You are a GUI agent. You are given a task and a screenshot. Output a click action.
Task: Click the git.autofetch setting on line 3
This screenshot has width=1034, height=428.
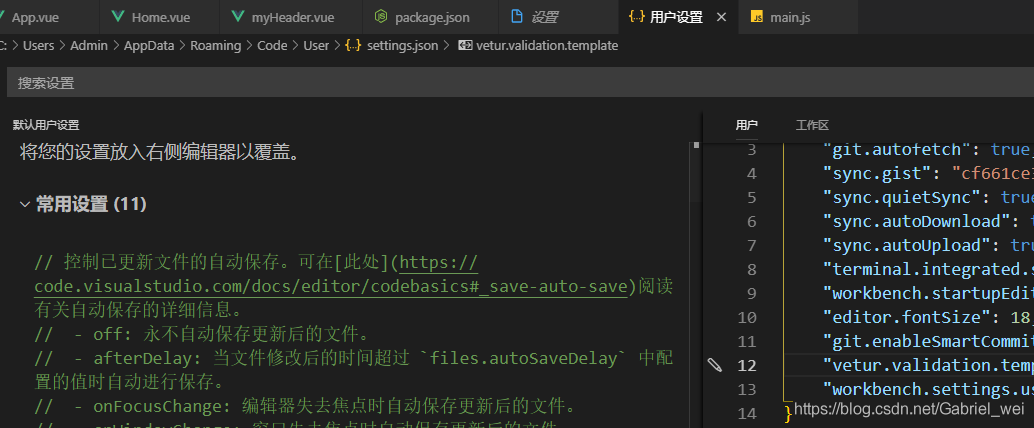click(928, 150)
